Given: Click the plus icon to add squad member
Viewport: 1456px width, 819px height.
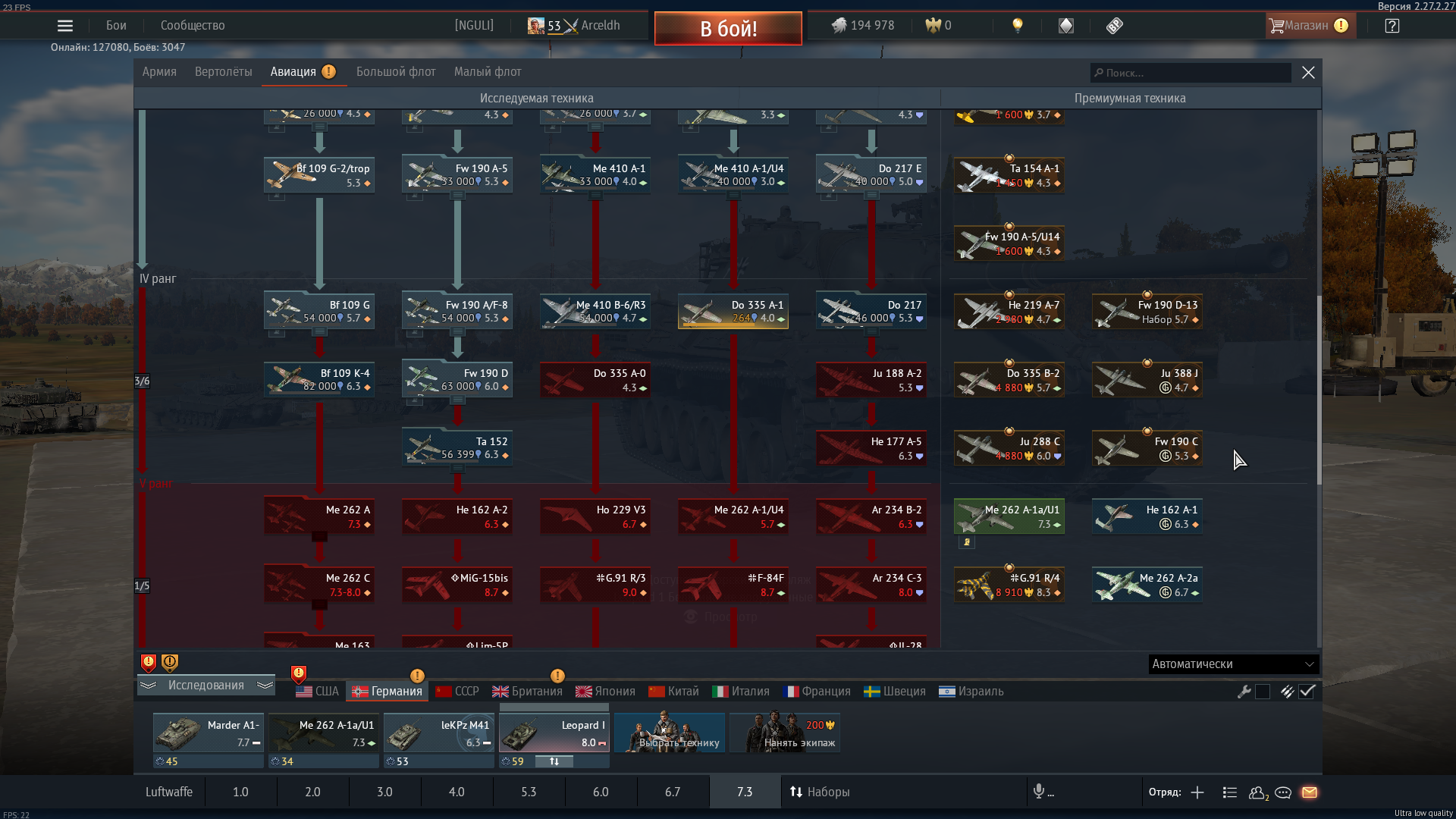Looking at the screenshot, I should (1197, 792).
